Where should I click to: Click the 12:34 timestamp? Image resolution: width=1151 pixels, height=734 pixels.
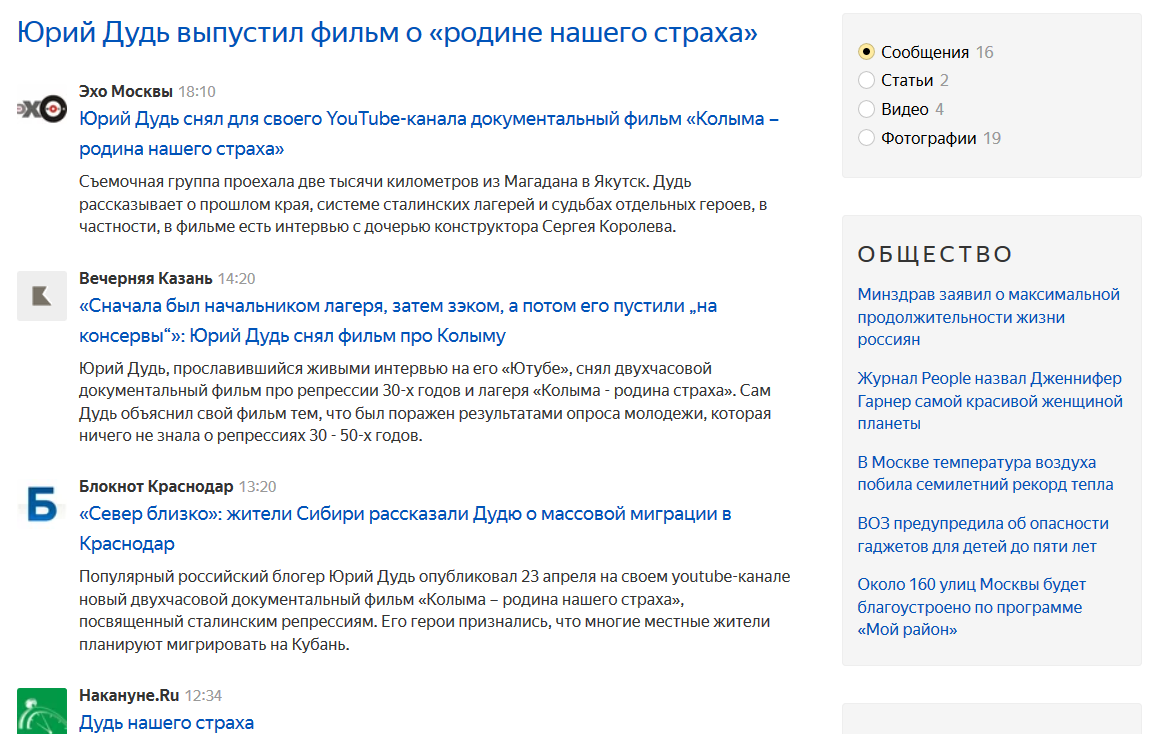coord(203,696)
